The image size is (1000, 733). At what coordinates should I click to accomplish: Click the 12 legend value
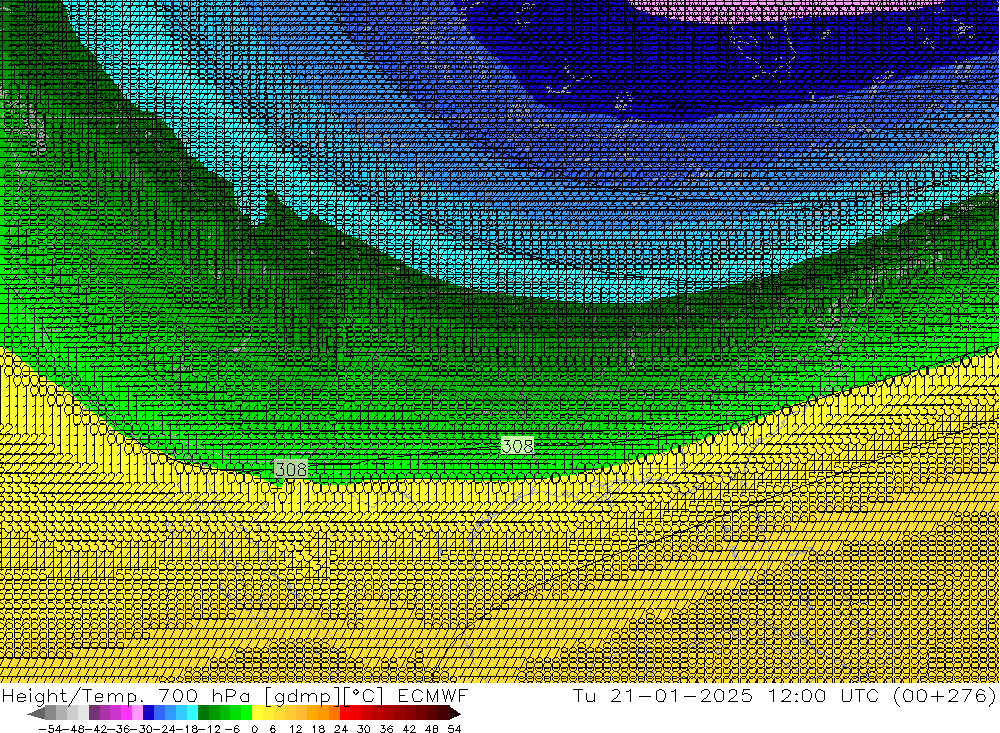tap(295, 729)
